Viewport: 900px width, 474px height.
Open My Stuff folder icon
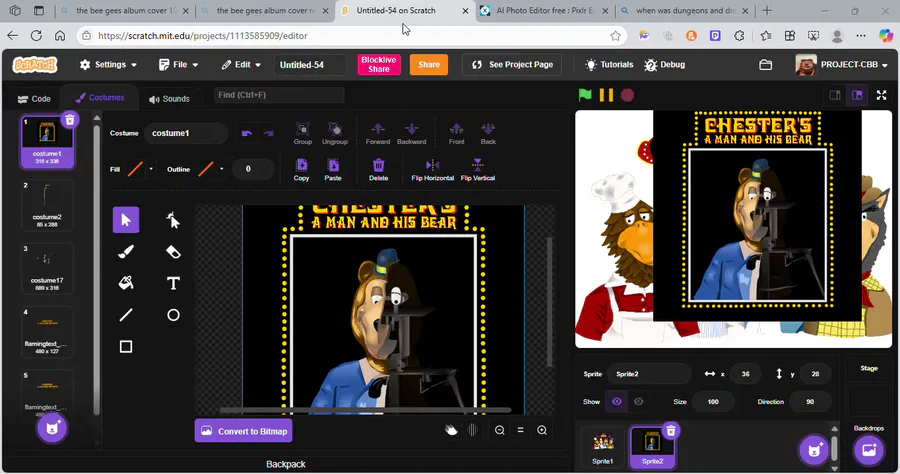[765, 65]
